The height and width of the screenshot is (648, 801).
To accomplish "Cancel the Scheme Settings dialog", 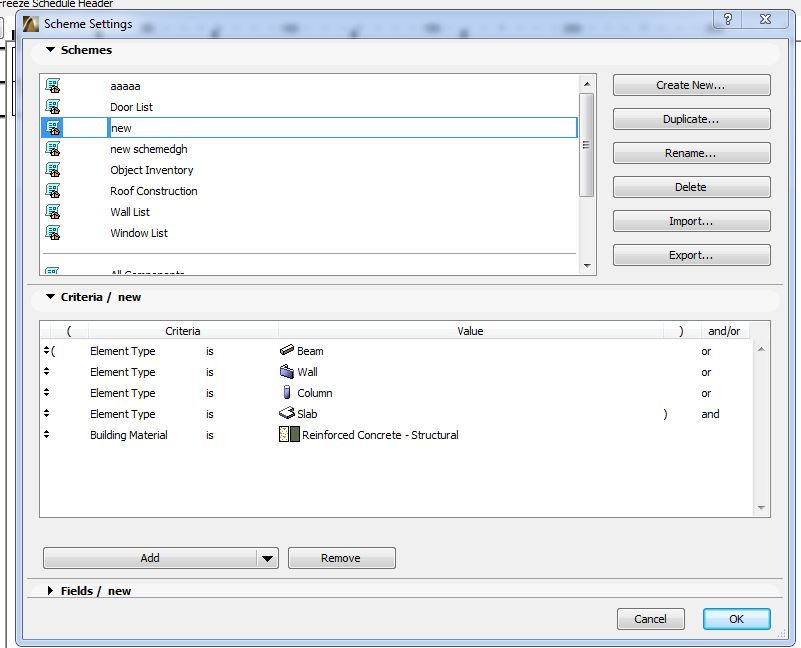I will coord(650,619).
